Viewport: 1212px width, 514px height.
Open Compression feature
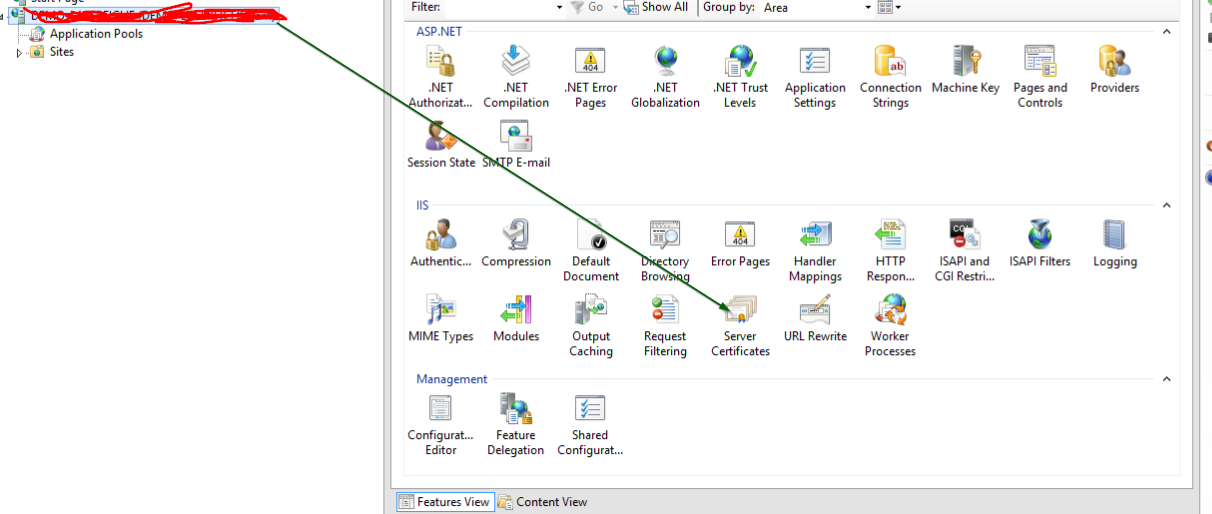click(516, 244)
